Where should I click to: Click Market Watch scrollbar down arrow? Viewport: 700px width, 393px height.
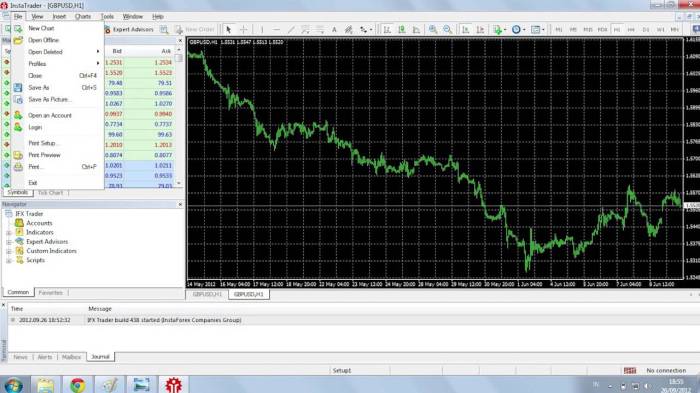(x=179, y=183)
